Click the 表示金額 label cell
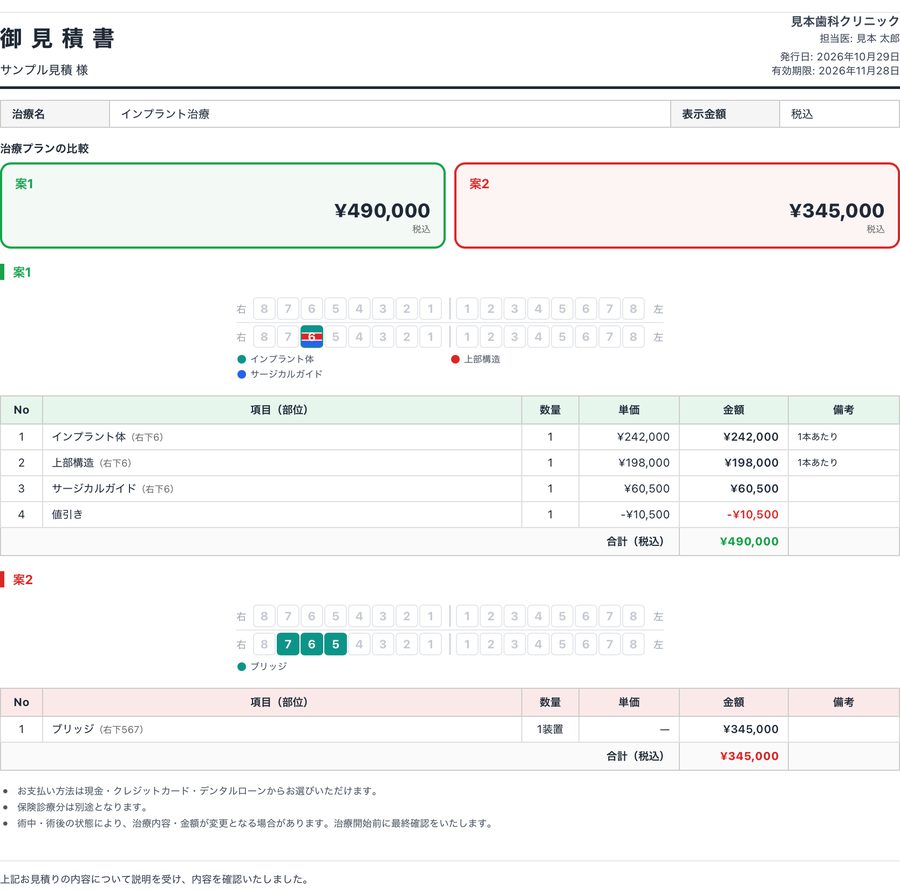The height and width of the screenshot is (890, 900). 725,114
